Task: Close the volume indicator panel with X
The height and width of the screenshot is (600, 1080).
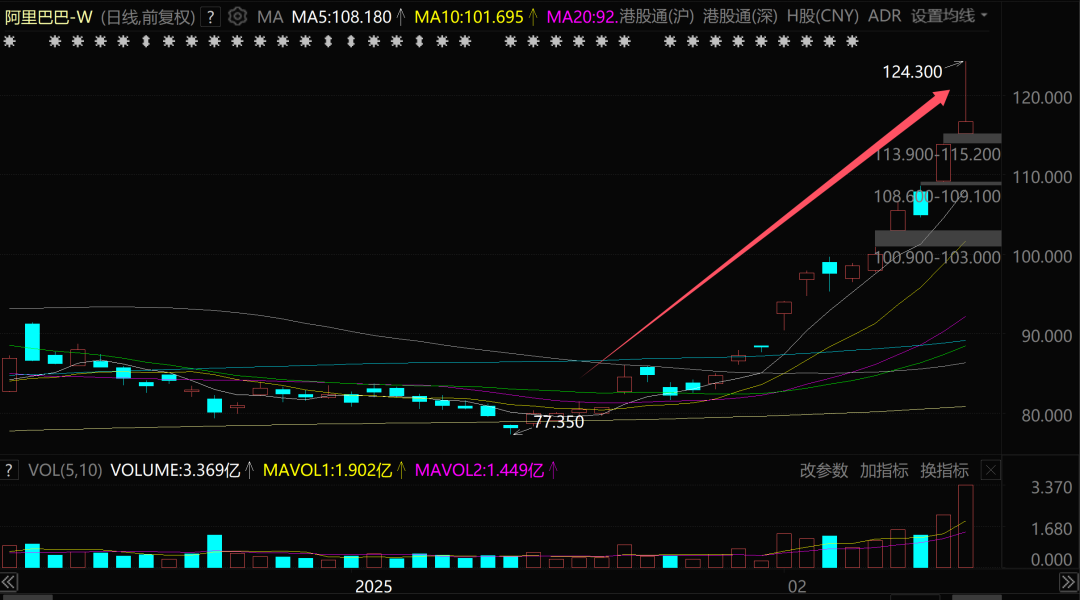Action: (990, 470)
